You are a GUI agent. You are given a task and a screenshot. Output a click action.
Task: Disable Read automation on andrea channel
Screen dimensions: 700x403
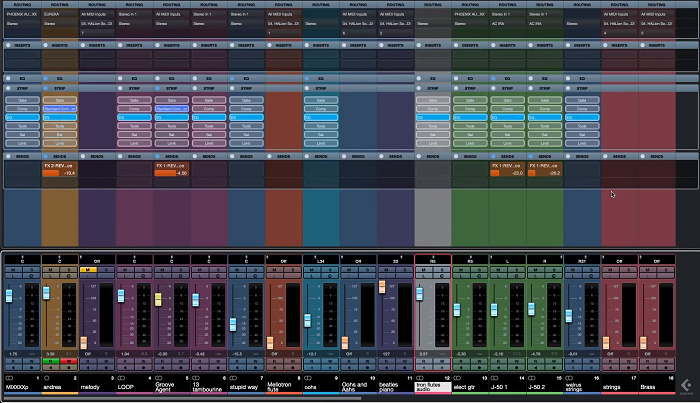(x=50, y=361)
